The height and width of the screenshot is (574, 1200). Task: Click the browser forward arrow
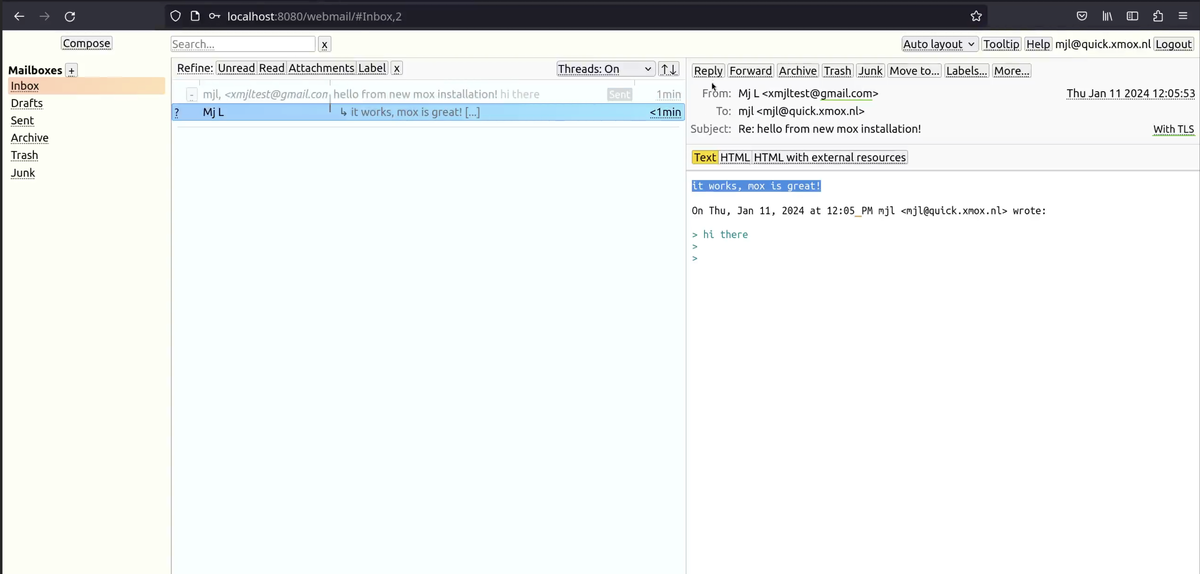point(44,16)
